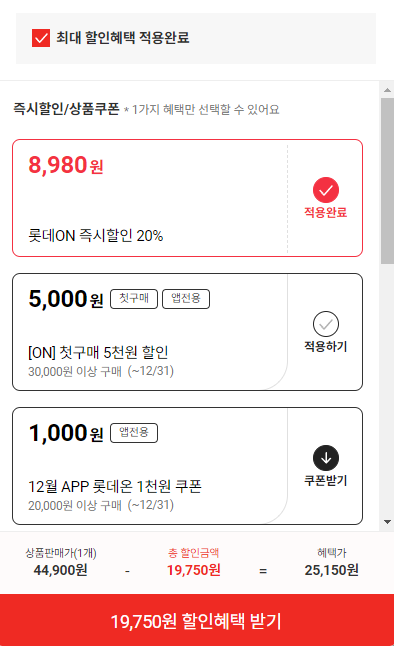Image resolution: width=394 pixels, height=646 pixels.
Task: Click the red 적용완료 check icon
Action: click(326, 190)
